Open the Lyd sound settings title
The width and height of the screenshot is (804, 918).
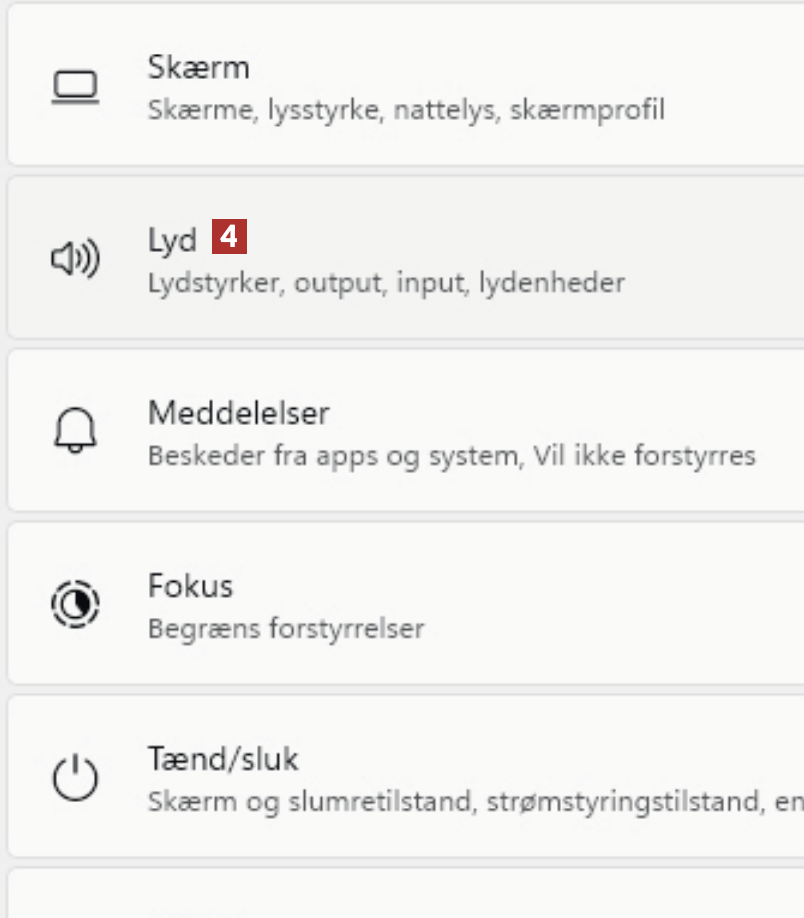coord(172,241)
